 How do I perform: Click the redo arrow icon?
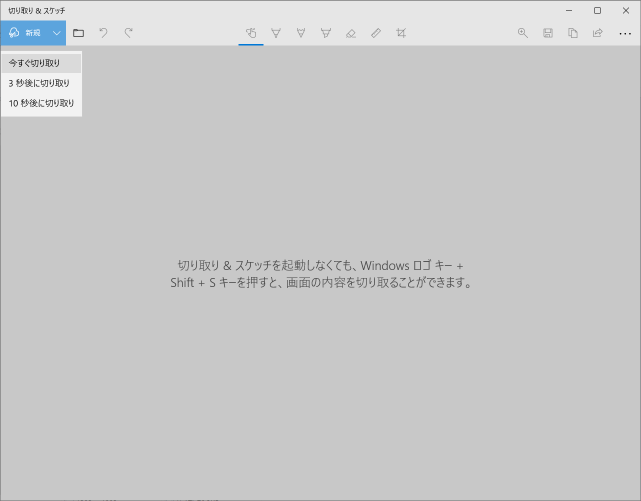(128, 33)
